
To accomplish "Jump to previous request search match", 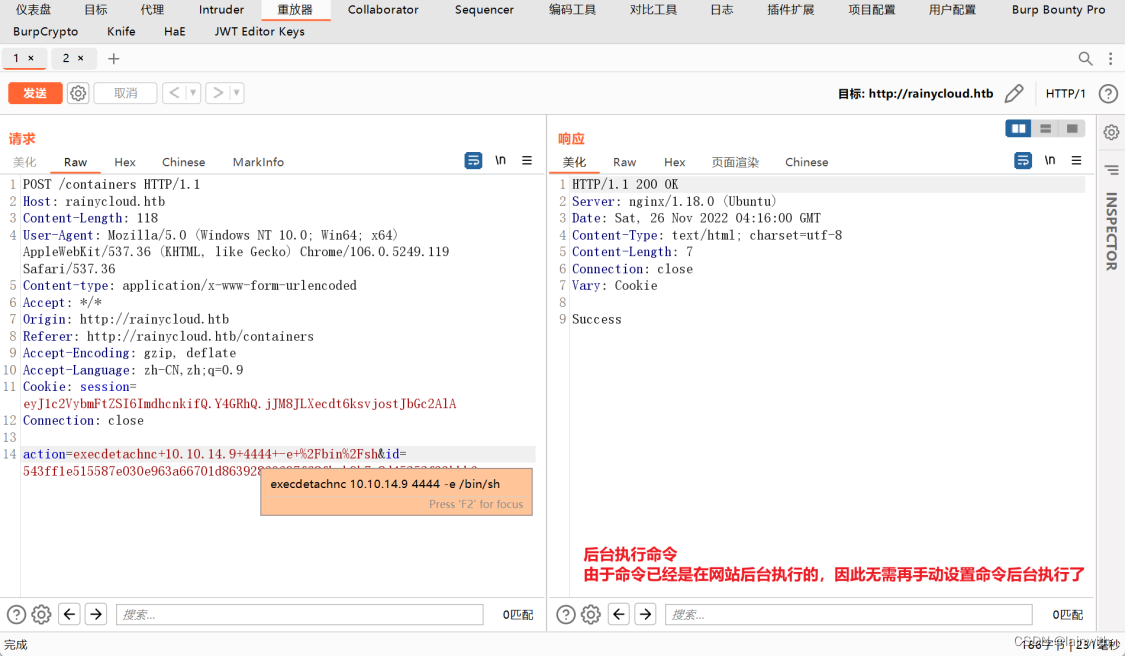I will [70, 614].
